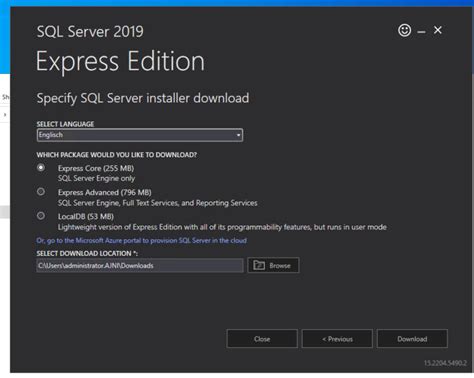
Task: Click into the download location field
Action: click(140, 266)
